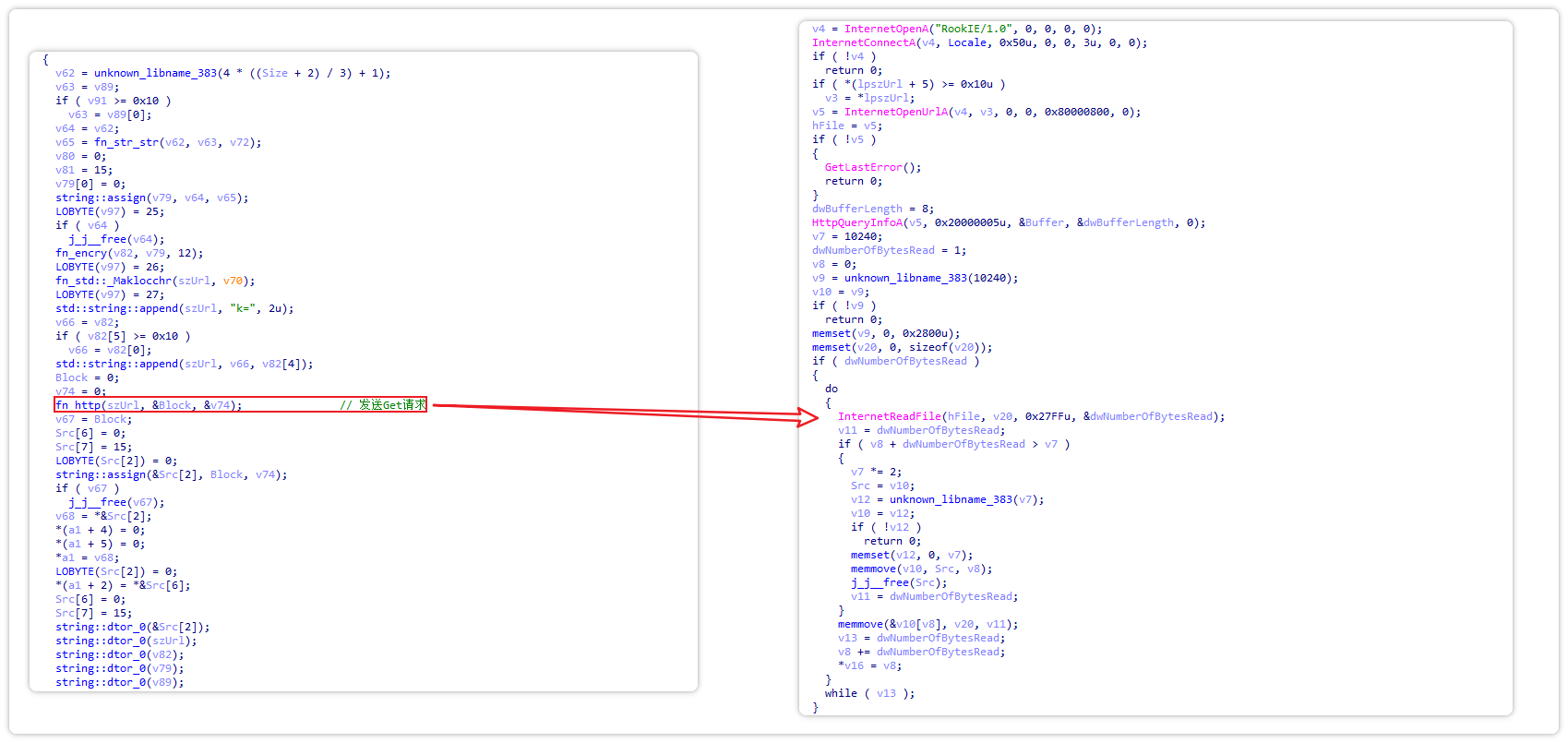Select the '*(a1 + 2) = *&Src[6];' line

pyautogui.click(x=123, y=585)
